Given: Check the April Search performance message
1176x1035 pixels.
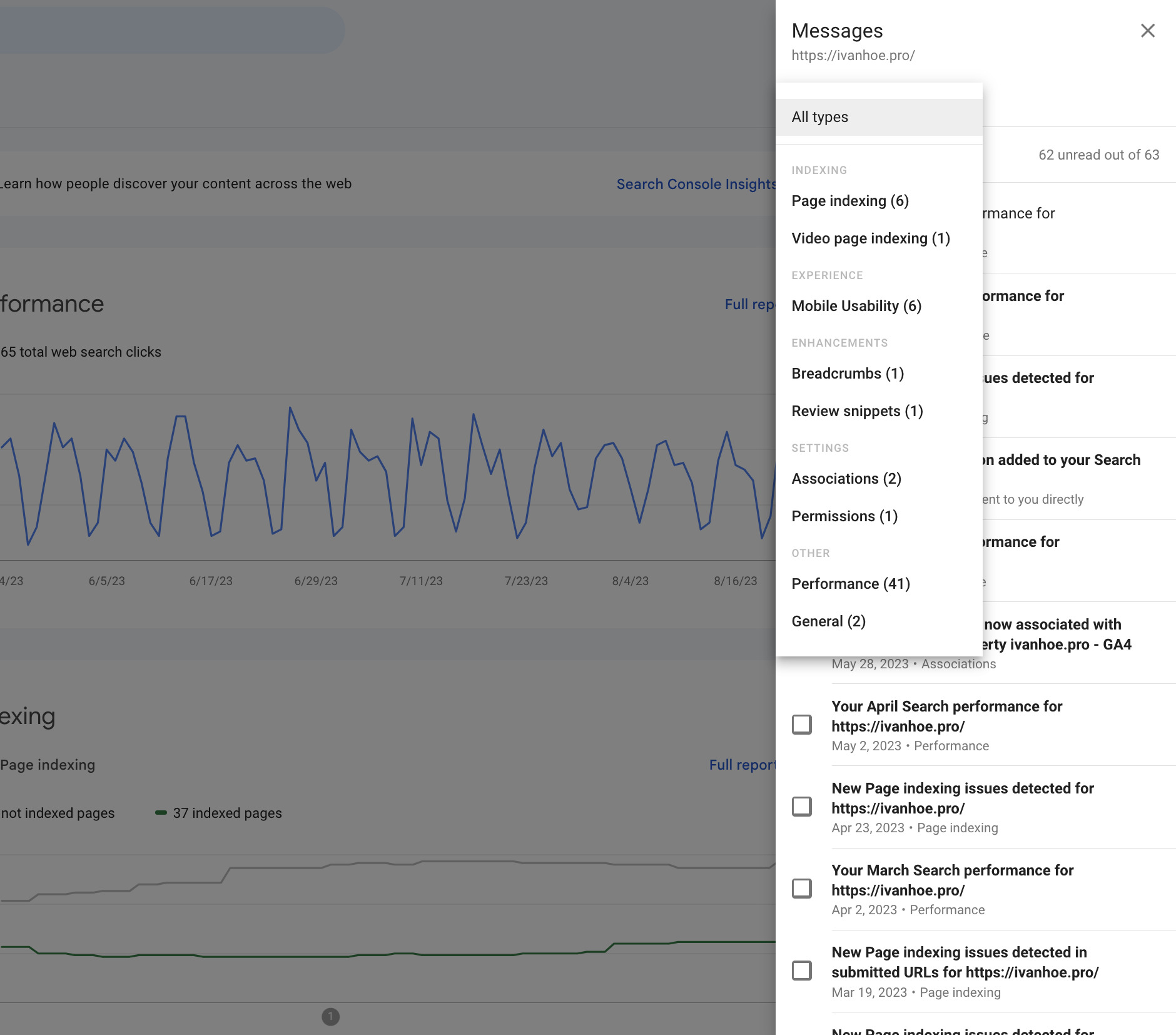Looking at the screenshot, I should 801,725.
